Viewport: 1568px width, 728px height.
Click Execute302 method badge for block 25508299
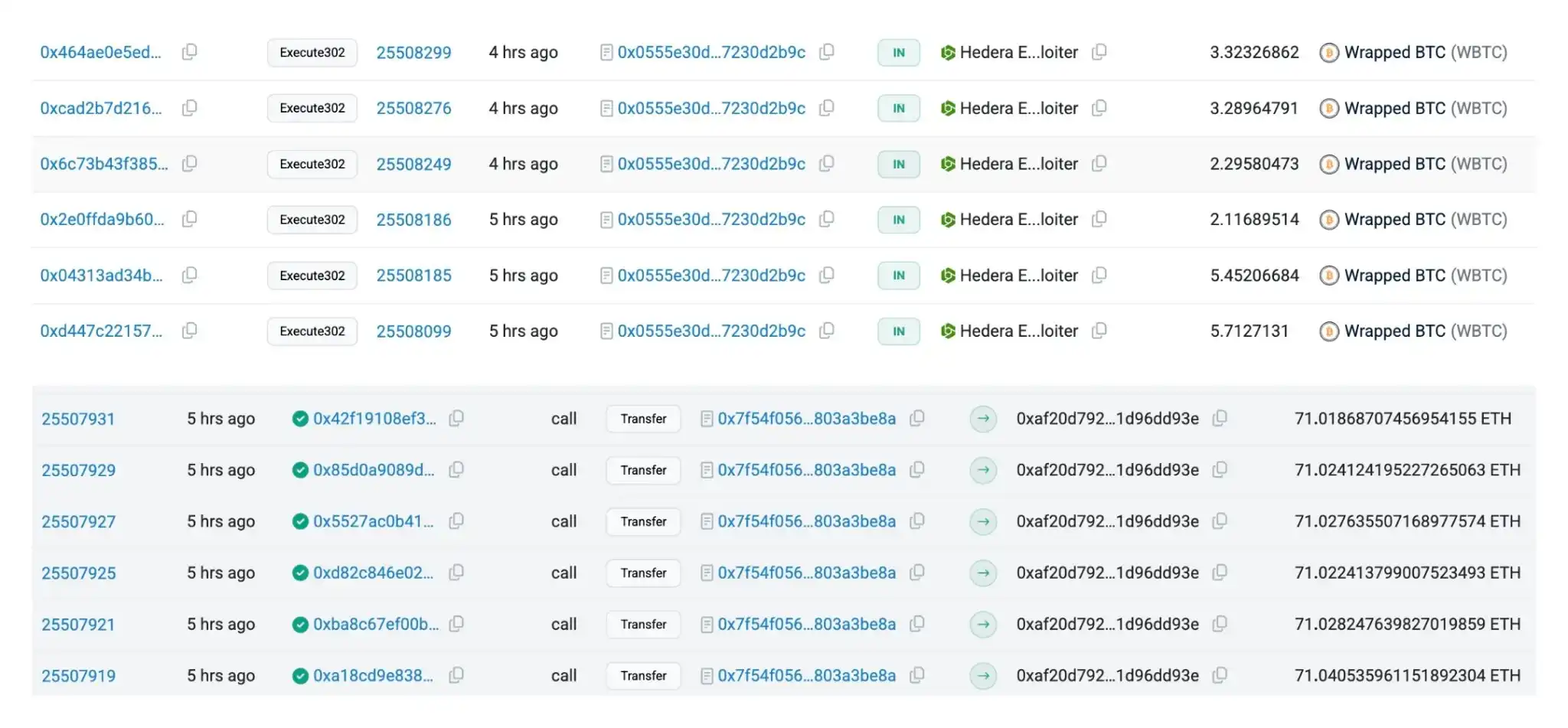(x=312, y=53)
